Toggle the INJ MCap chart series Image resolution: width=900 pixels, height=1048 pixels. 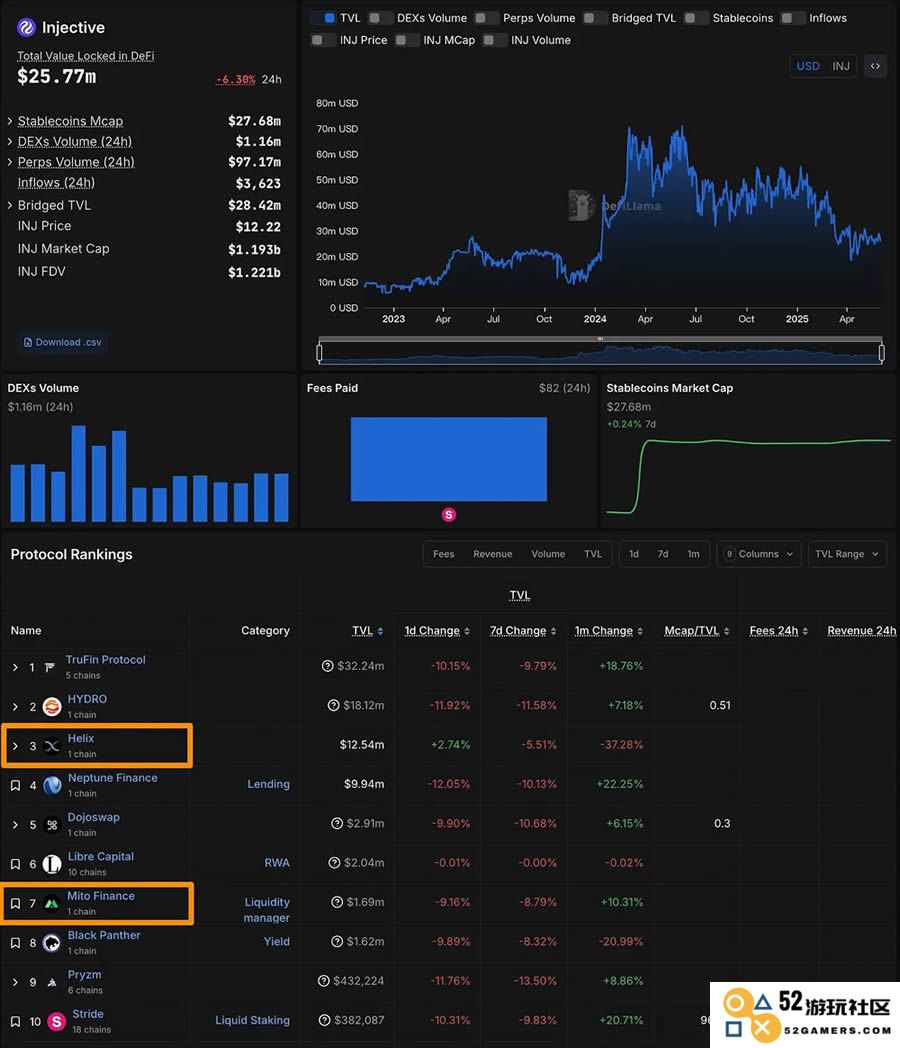407,40
